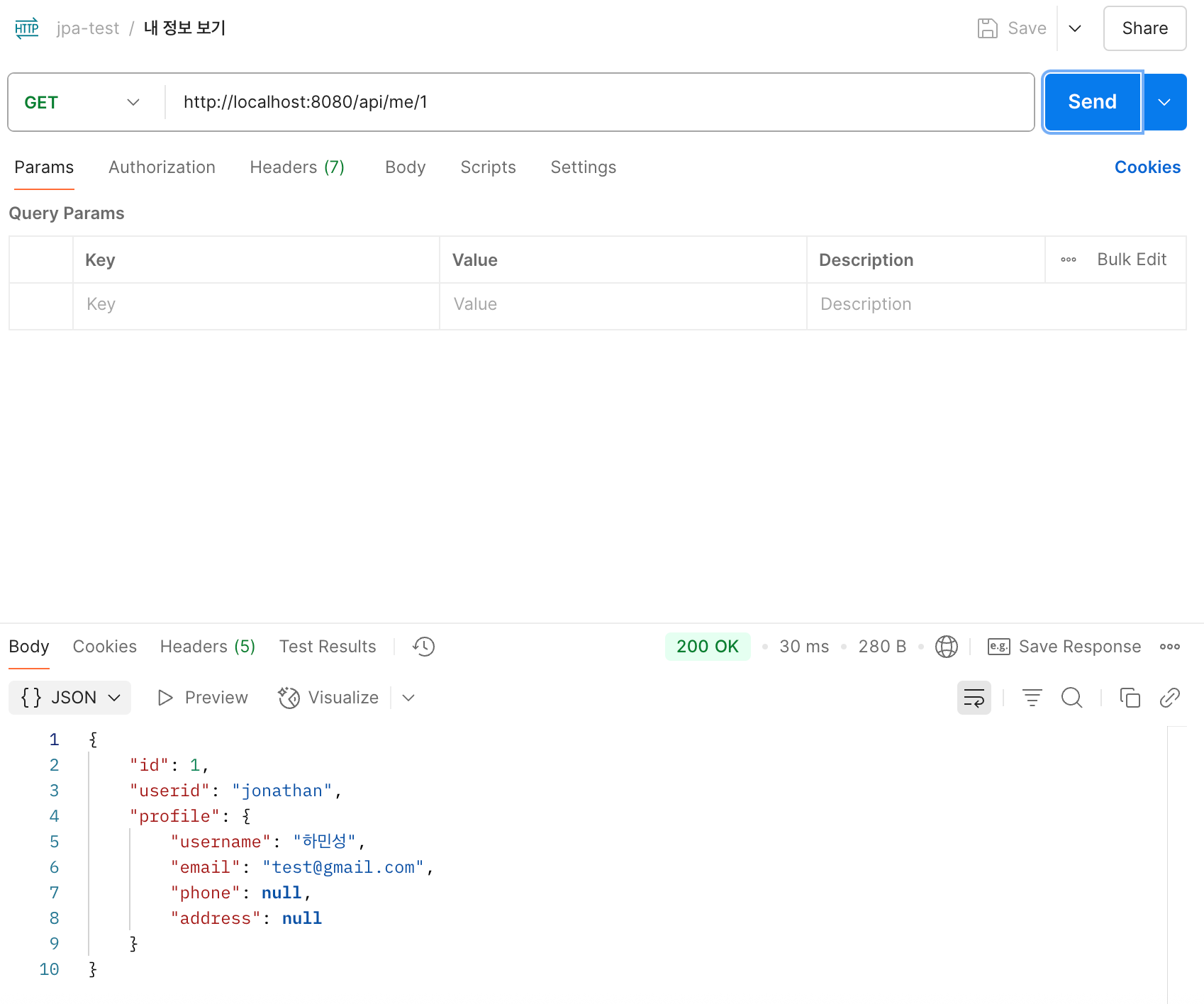The width and height of the screenshot is (1204, 1004).
Task: Select the response Body tab
Action: tap(29, 647)
